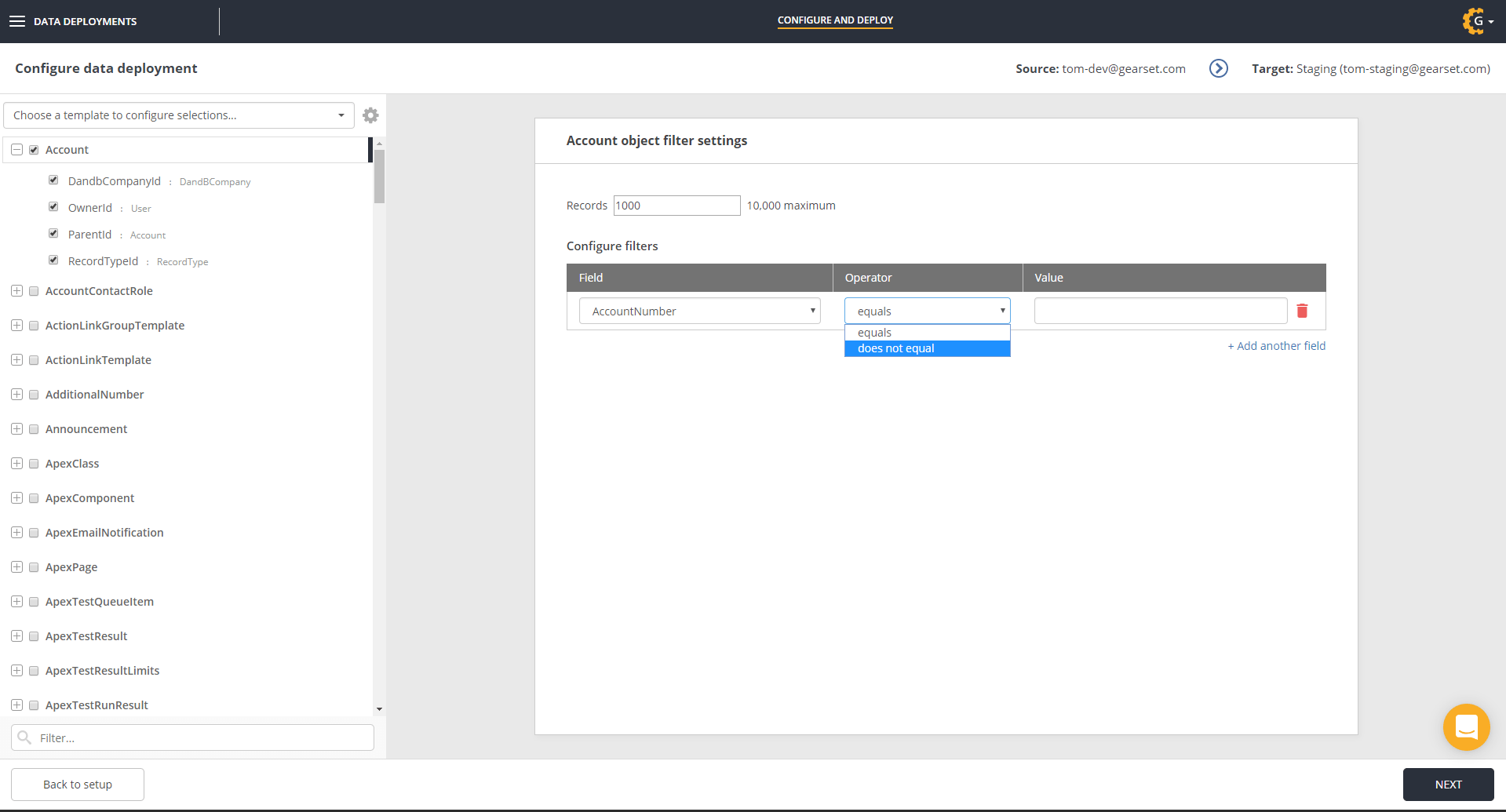Screen dimensions: 1506x812
Task: Click '+ Add another field' link
Action: pyautogui.click(x=1276, y=346)
